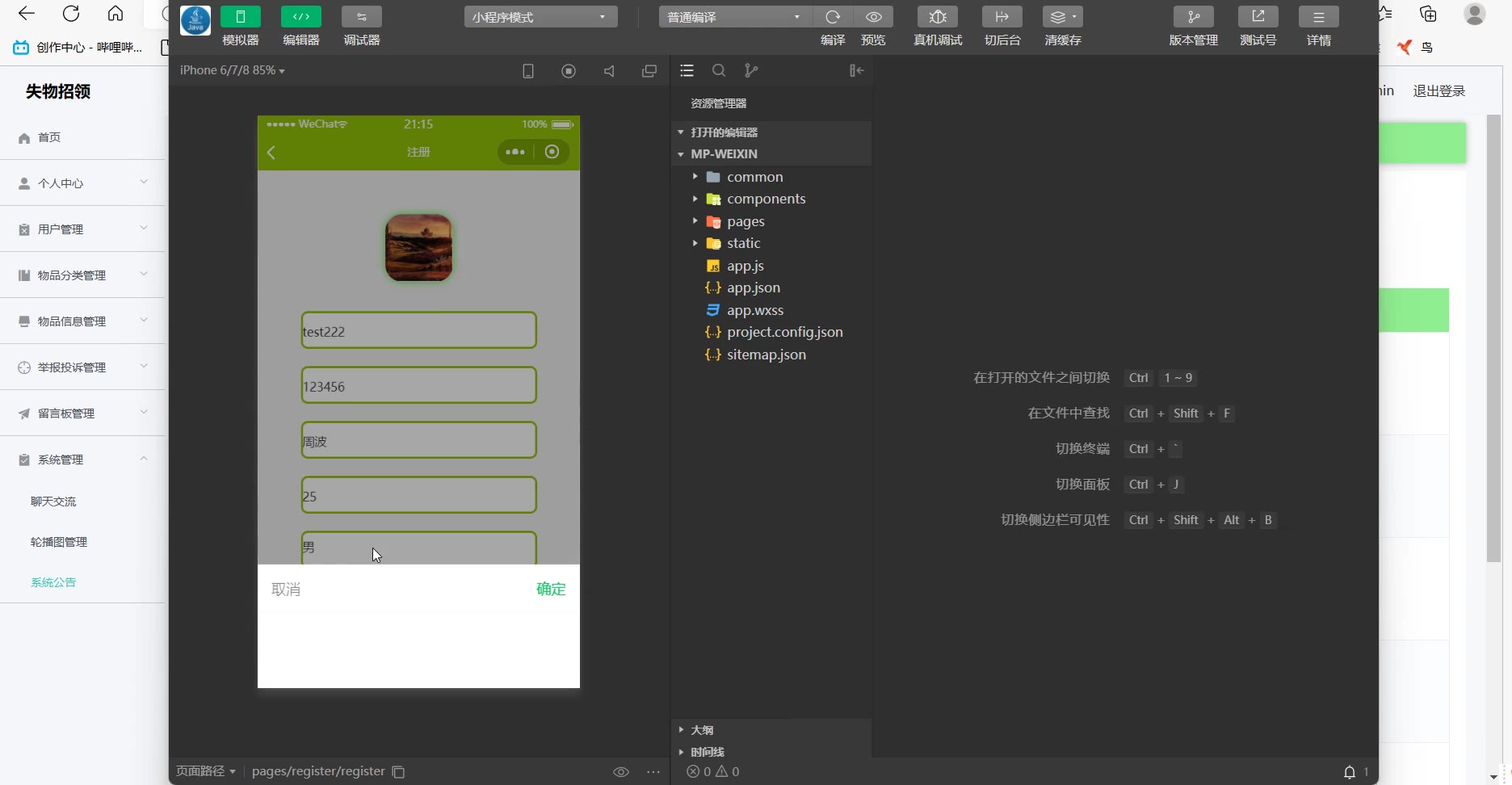Click the vertical scrollbar on the right
Viewport: 1512px width, 785px height.
[x=1493, y=339]
